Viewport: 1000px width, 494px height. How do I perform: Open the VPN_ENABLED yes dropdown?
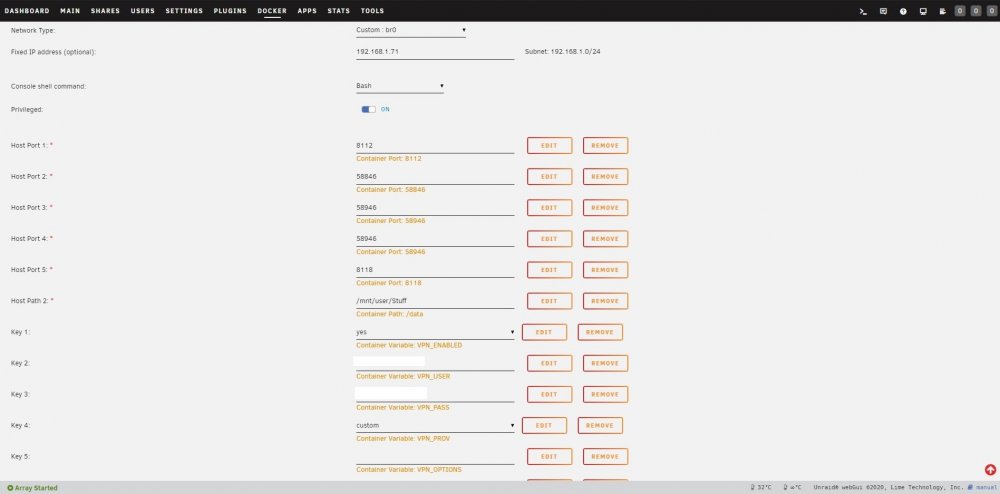(435, 332)
